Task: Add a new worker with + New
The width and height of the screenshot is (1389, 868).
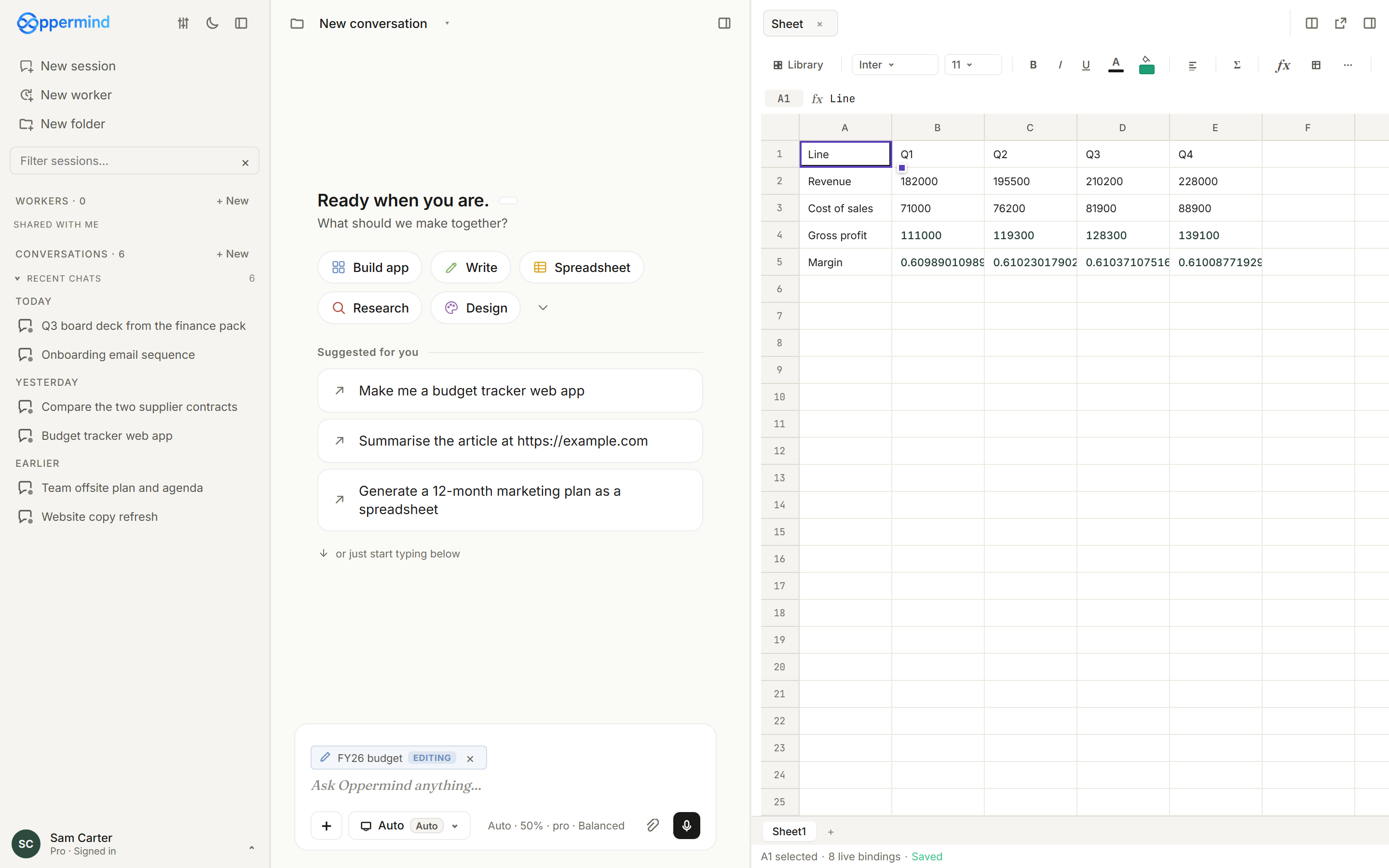Action: pos(232,201)
